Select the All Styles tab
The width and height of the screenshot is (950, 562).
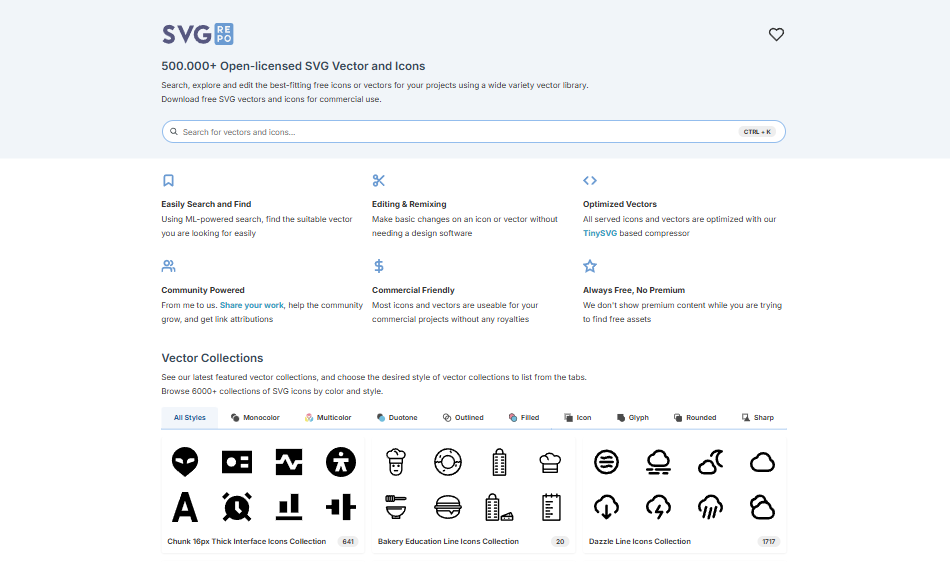click(190, 418)
